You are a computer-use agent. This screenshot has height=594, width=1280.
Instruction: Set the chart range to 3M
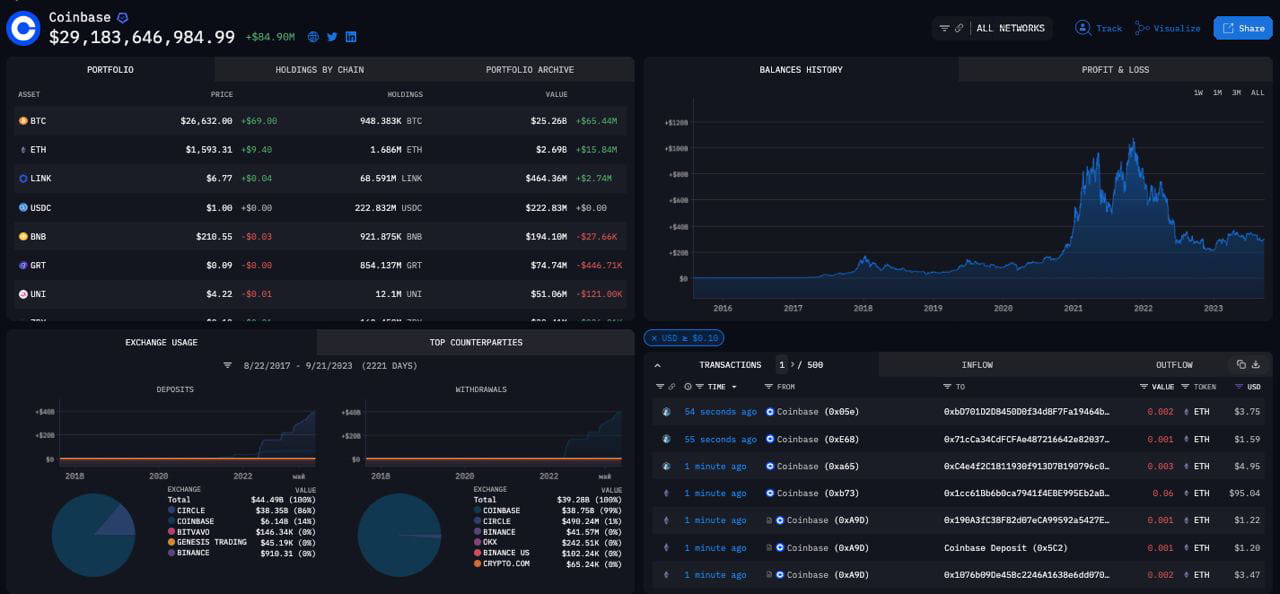(1236, 93)
